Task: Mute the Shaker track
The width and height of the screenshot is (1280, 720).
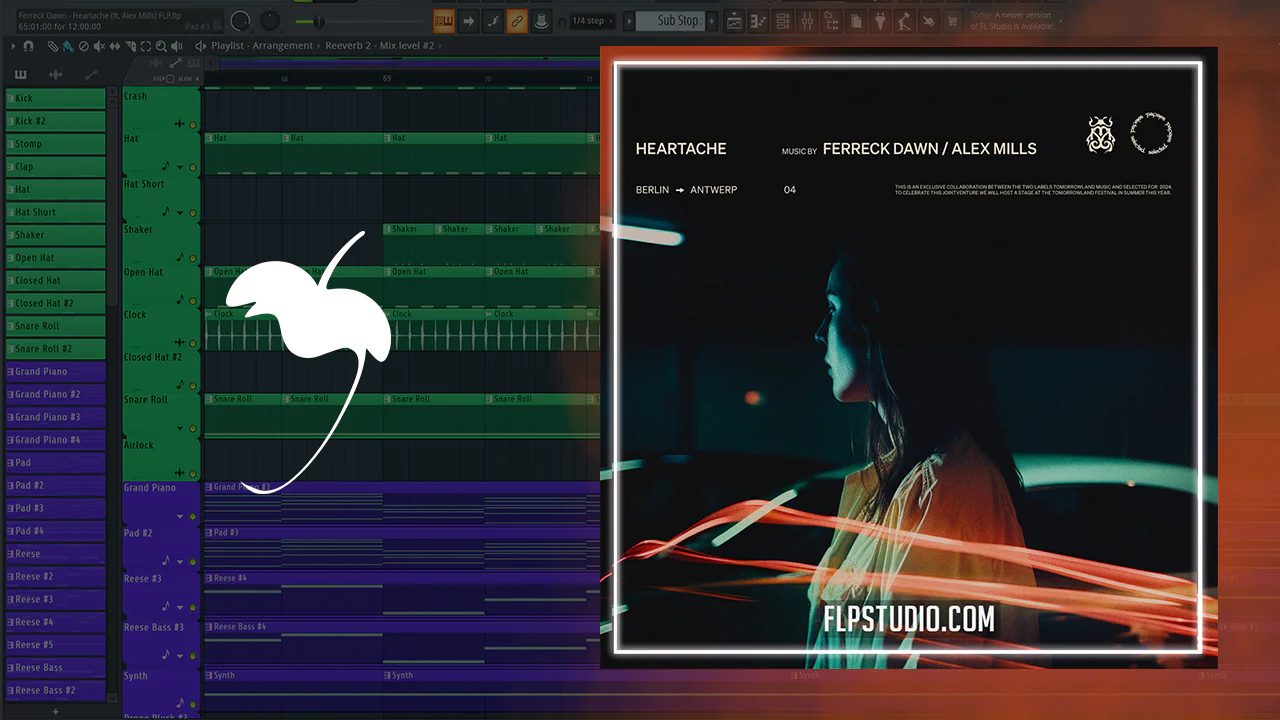Action: coord(193,258)
